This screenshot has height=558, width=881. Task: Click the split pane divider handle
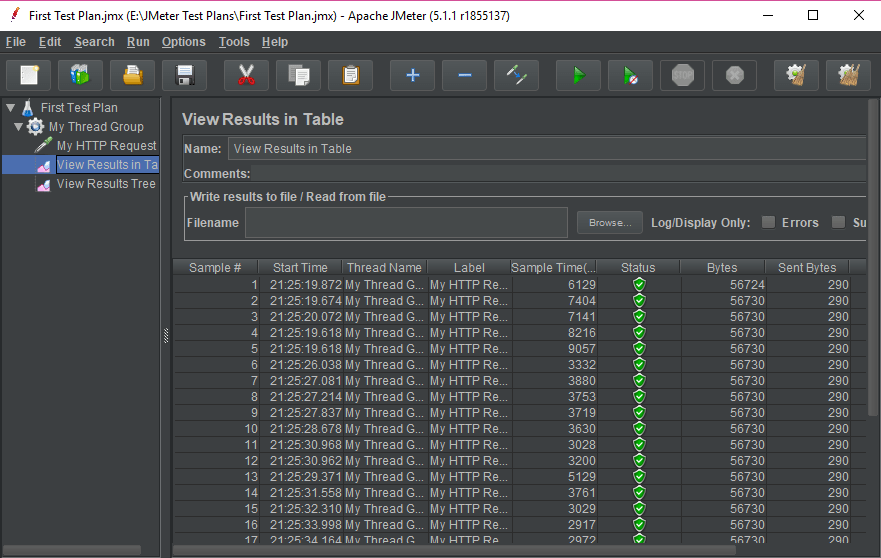point(166,335)
